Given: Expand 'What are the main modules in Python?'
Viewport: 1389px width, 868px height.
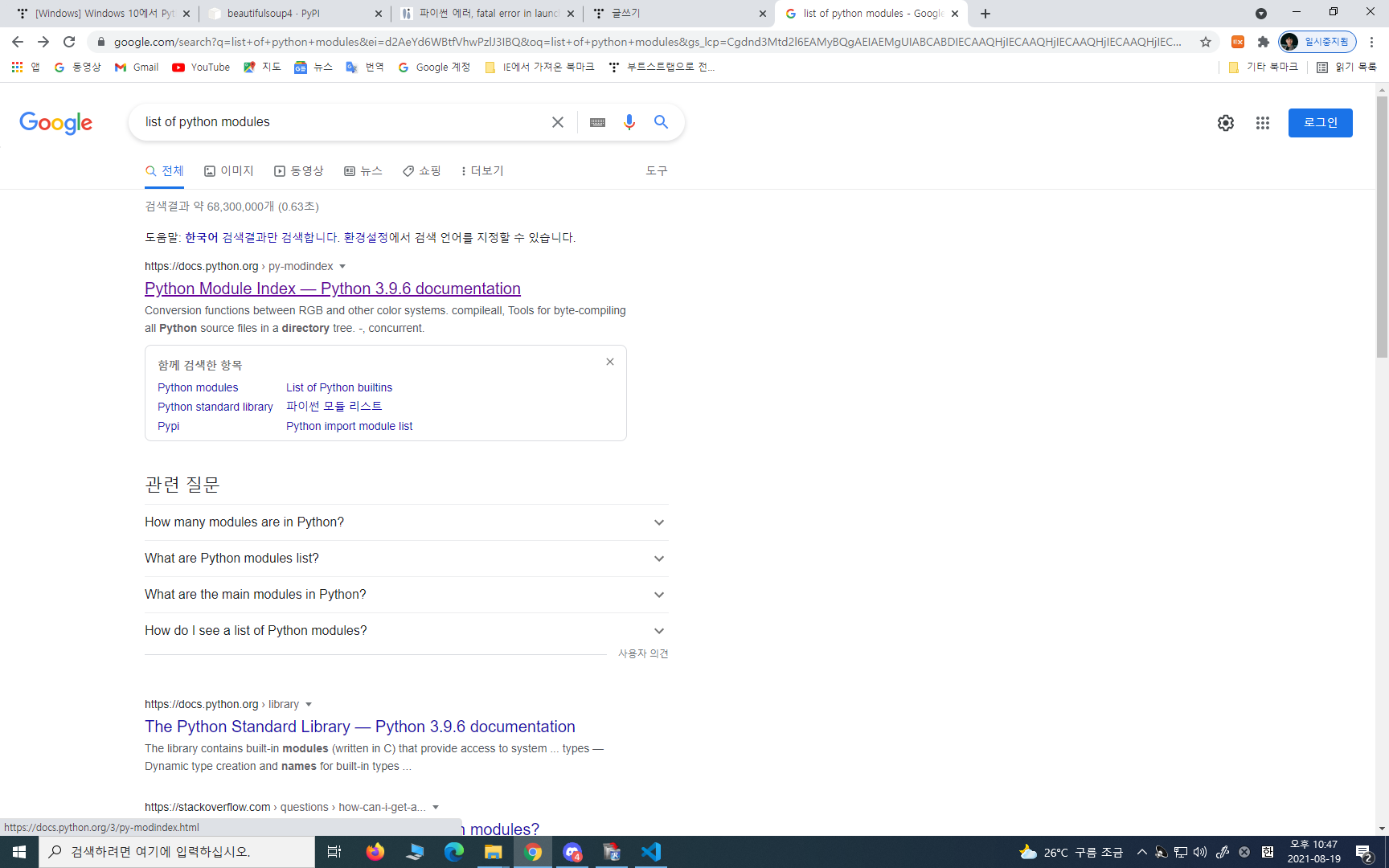Looking at the screenshot, I should click(x=406, y=595).
